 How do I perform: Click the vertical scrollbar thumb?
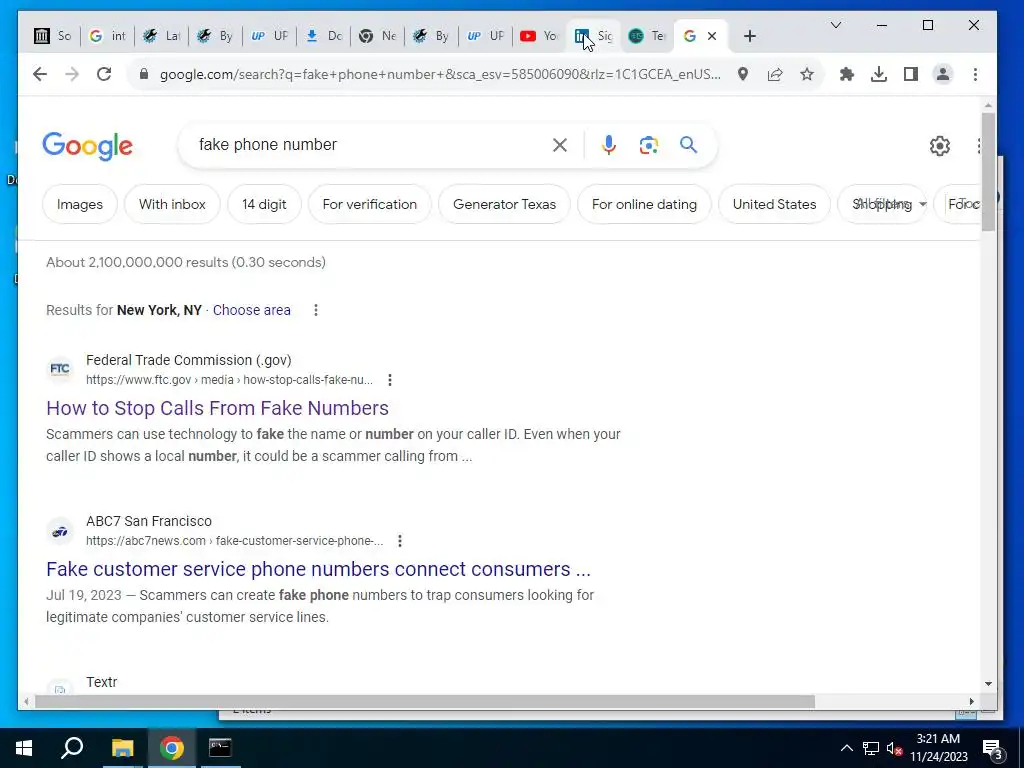[988, 171]
